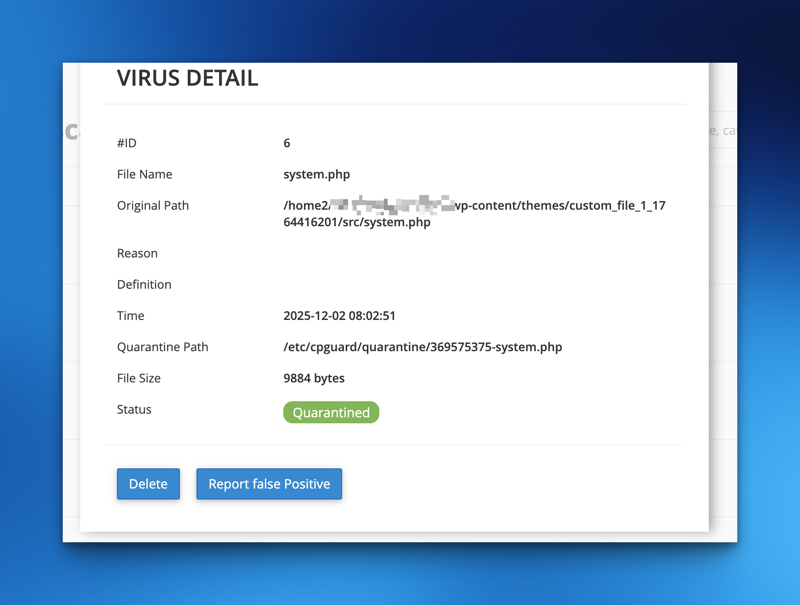Click the Delete button

pos(148,484)
